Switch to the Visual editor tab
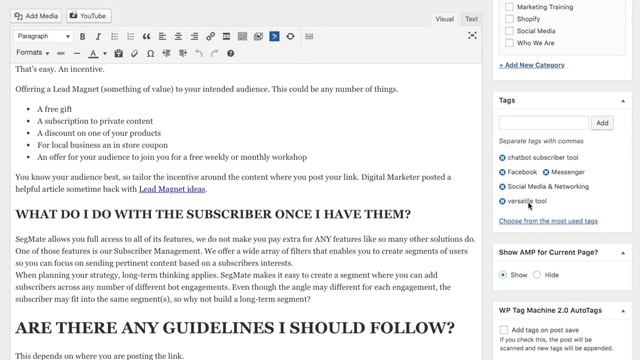The image size is (640, 360). [444, 19]
